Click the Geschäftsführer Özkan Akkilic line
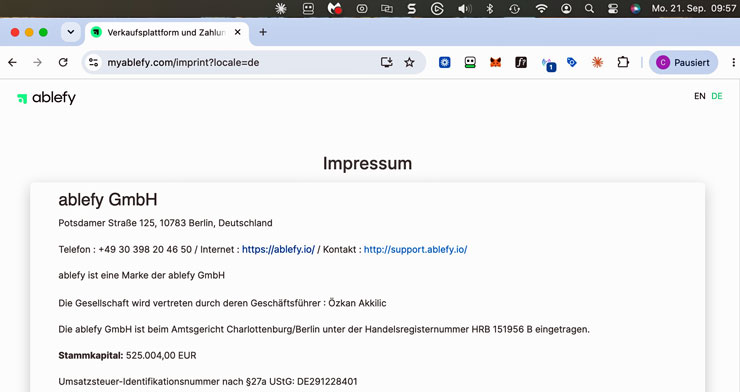The height and width of the screenshot is (392, 740). click(x=222, y=303)
